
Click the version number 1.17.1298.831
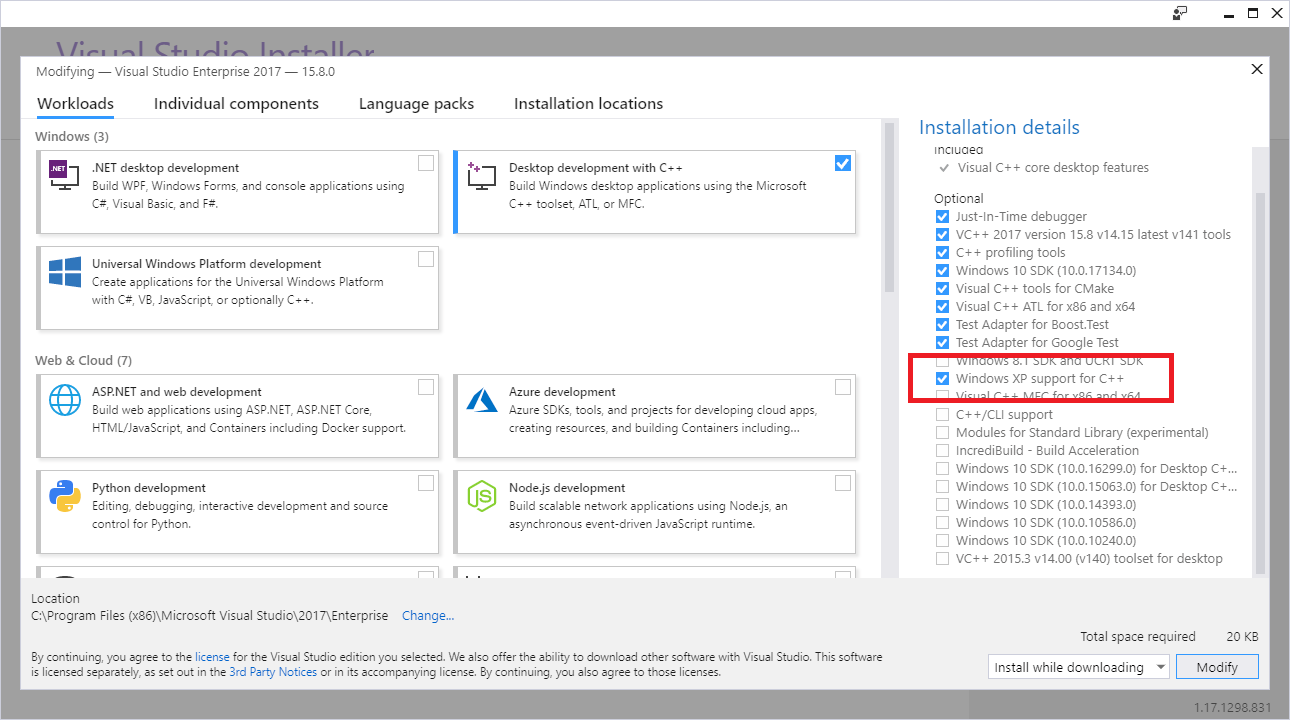coord(1232,707)
